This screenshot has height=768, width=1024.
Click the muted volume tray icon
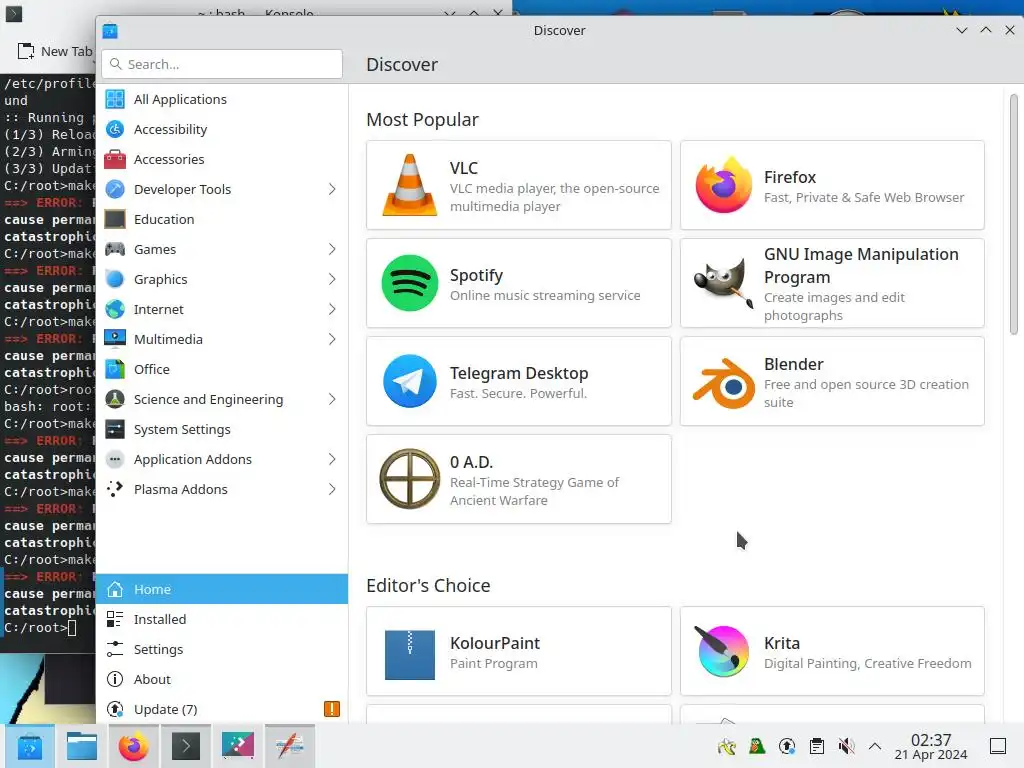coord(846,746)
